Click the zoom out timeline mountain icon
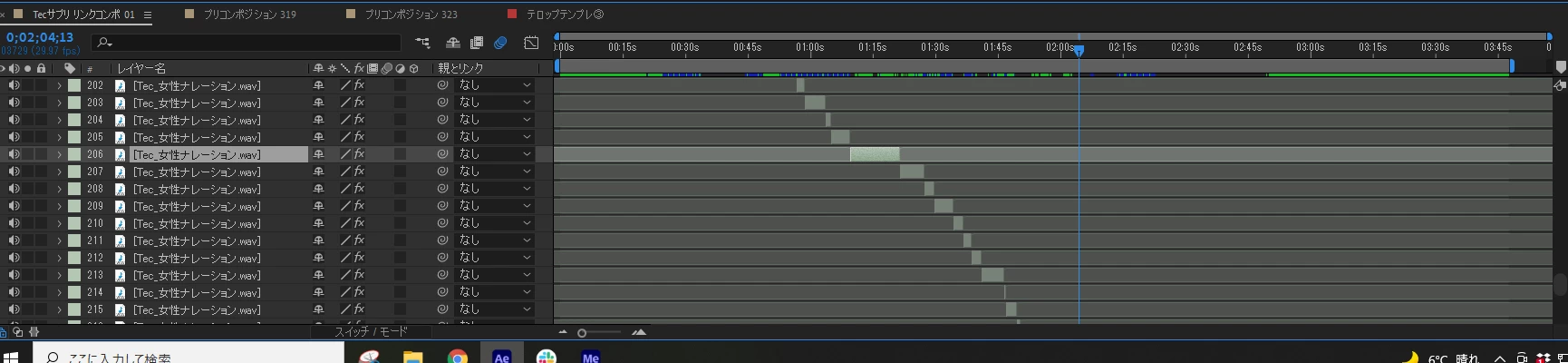 point(562,332)
